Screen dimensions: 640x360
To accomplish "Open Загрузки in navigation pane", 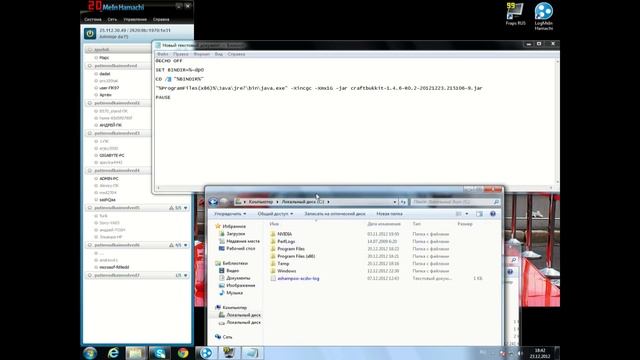I will [236, 233].
